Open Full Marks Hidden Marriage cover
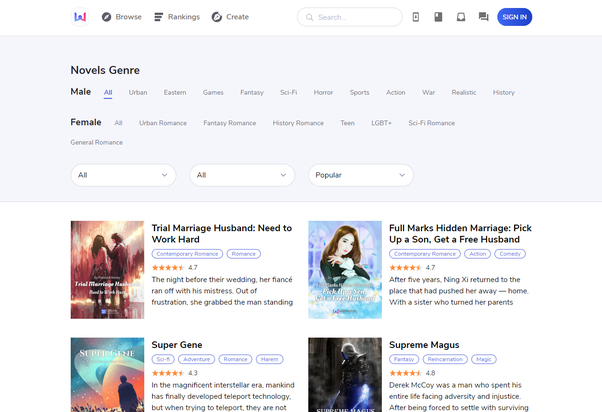The height and width of the screenshot is (412, 602). point(345,270)
